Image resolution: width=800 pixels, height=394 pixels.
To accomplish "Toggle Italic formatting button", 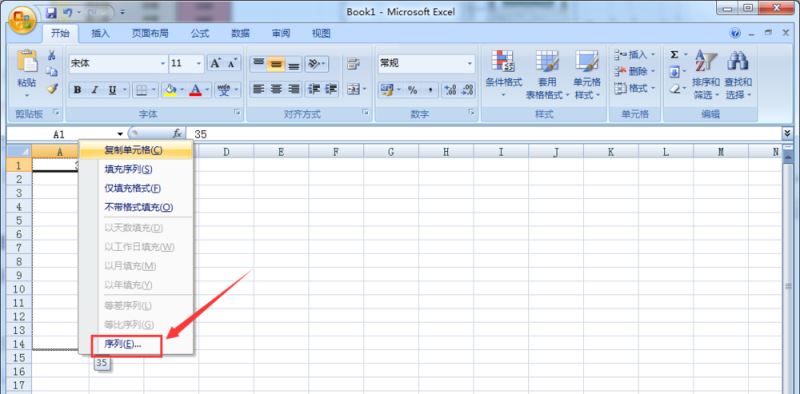I will [94, 90].
